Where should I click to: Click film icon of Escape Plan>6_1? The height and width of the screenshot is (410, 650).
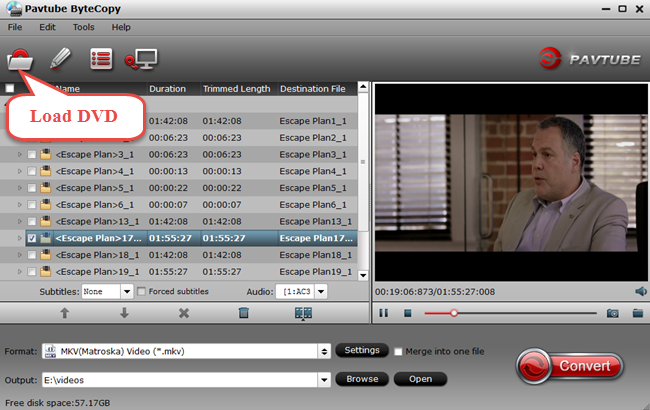pyautogui.click(x=46, y=204)
